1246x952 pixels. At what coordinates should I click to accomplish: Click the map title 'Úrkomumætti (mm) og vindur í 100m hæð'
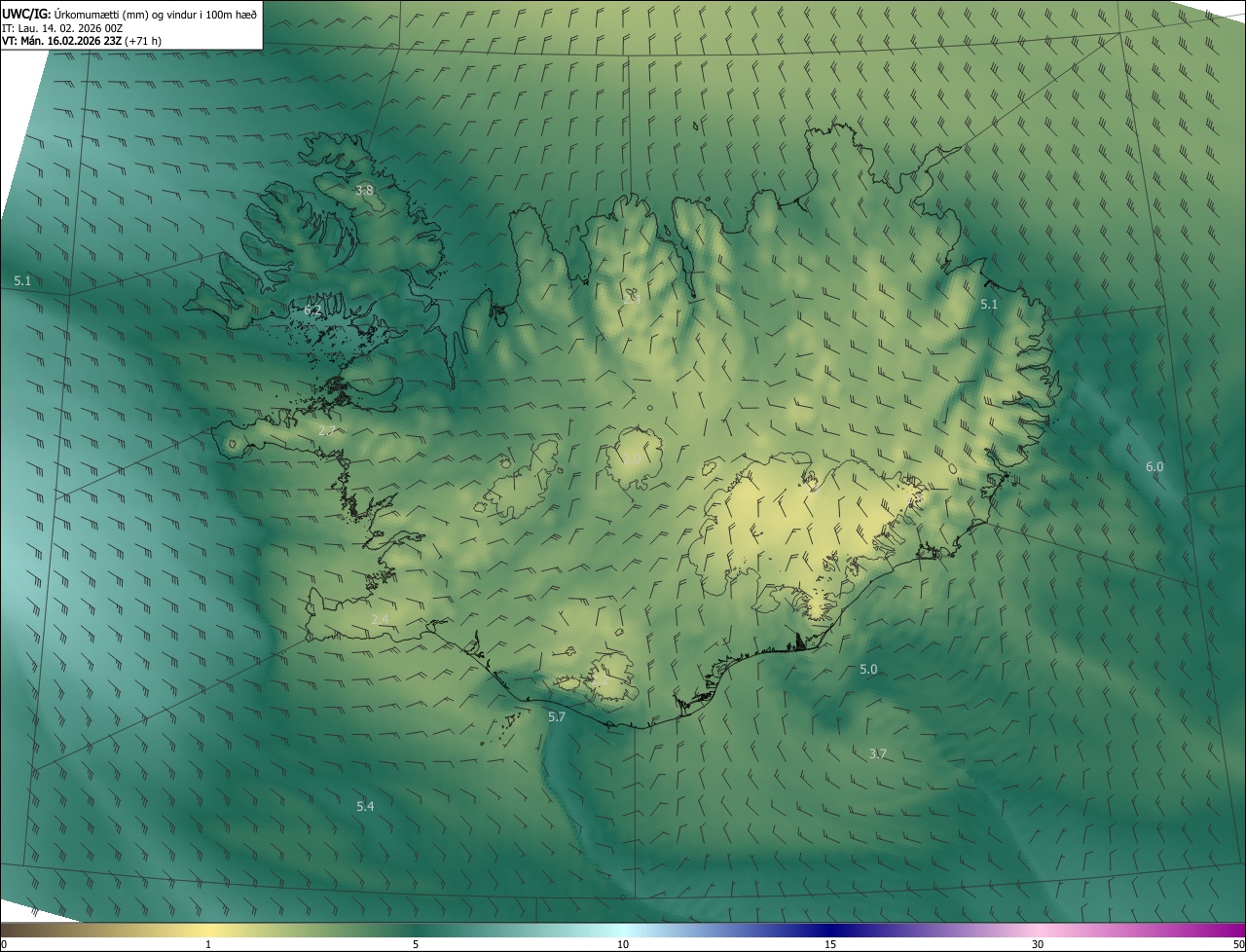156,14
